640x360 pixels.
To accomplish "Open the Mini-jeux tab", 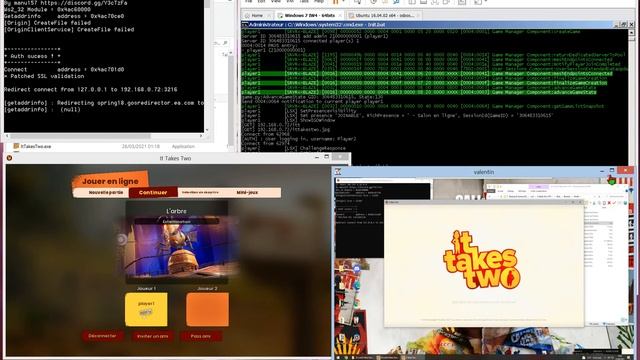I will coord(247,192).
